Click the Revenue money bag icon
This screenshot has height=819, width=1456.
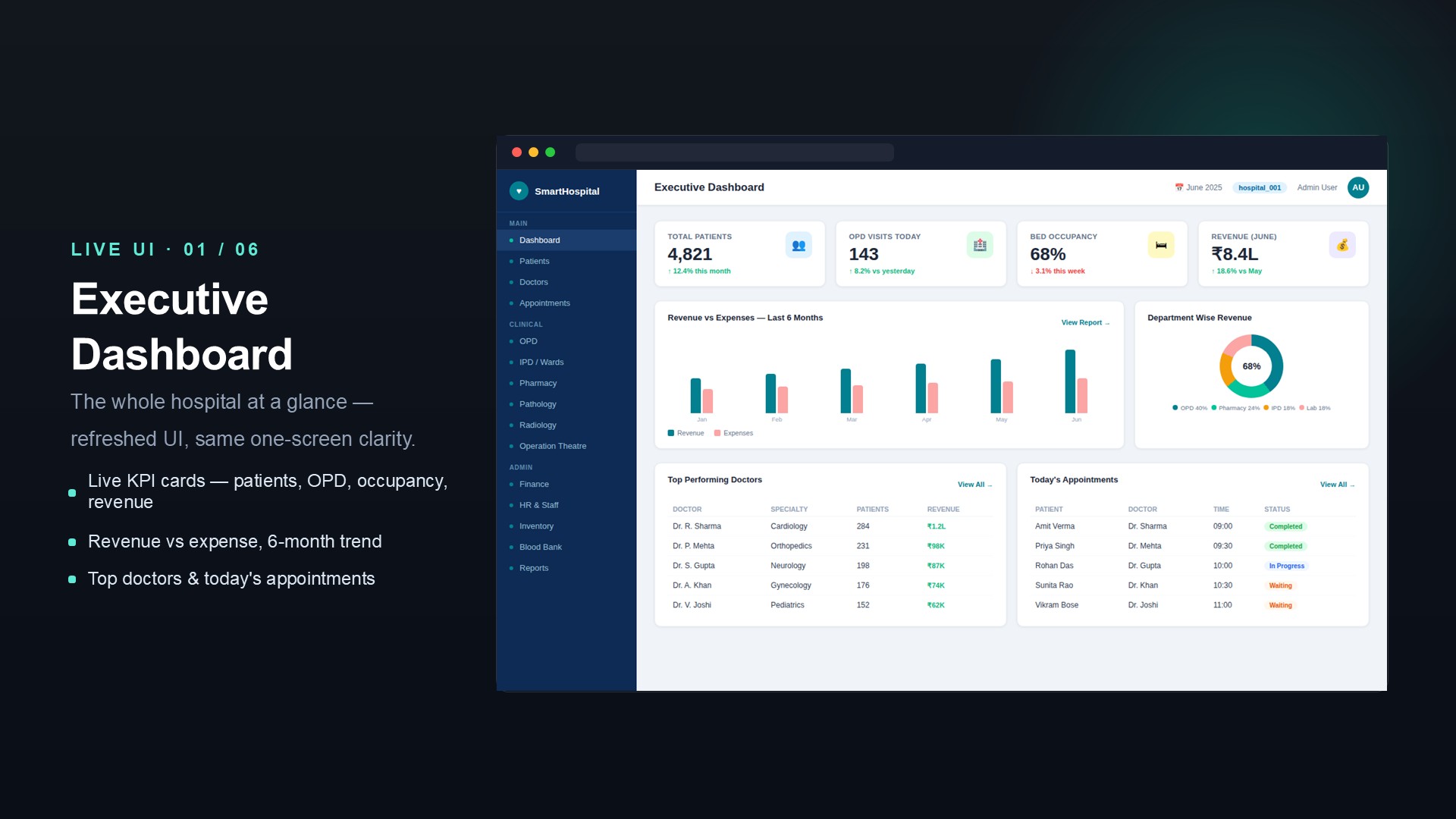pos(1342,245)
